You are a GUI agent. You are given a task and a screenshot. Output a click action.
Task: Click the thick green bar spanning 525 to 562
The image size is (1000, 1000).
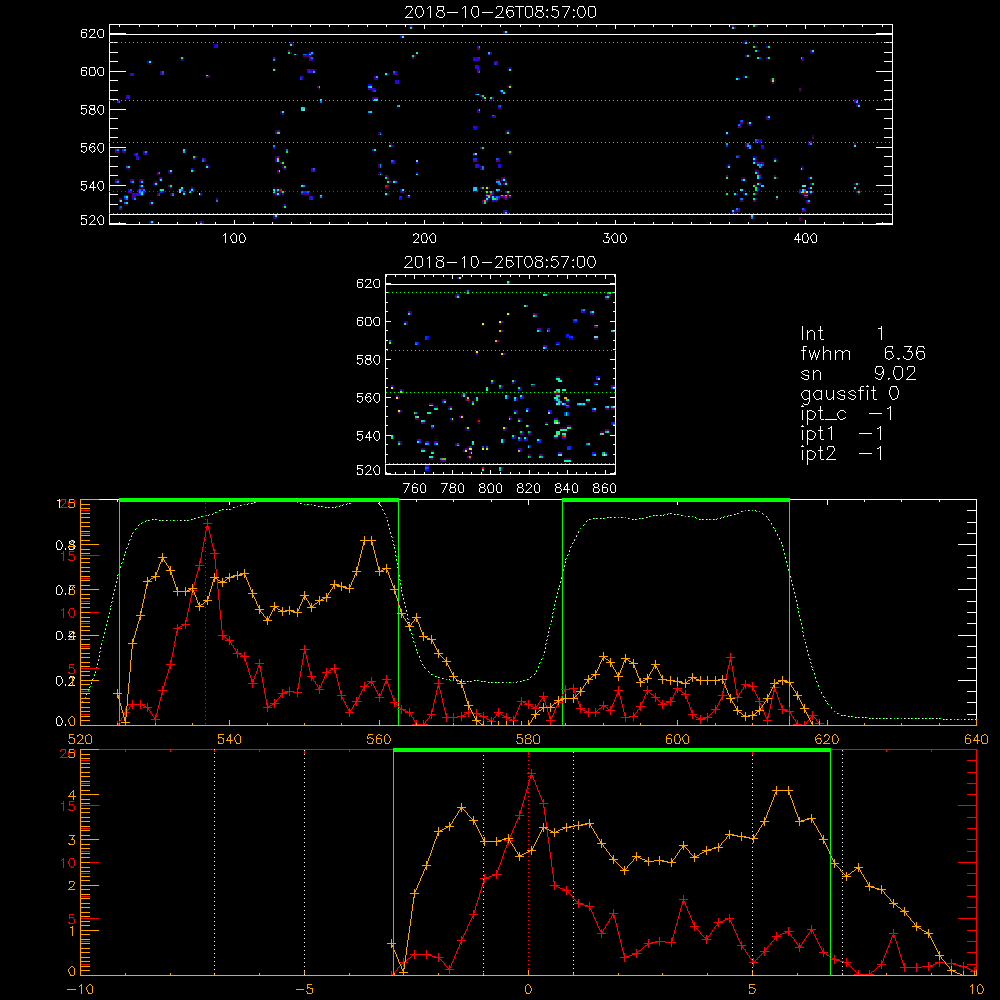(x=259, y=501)
